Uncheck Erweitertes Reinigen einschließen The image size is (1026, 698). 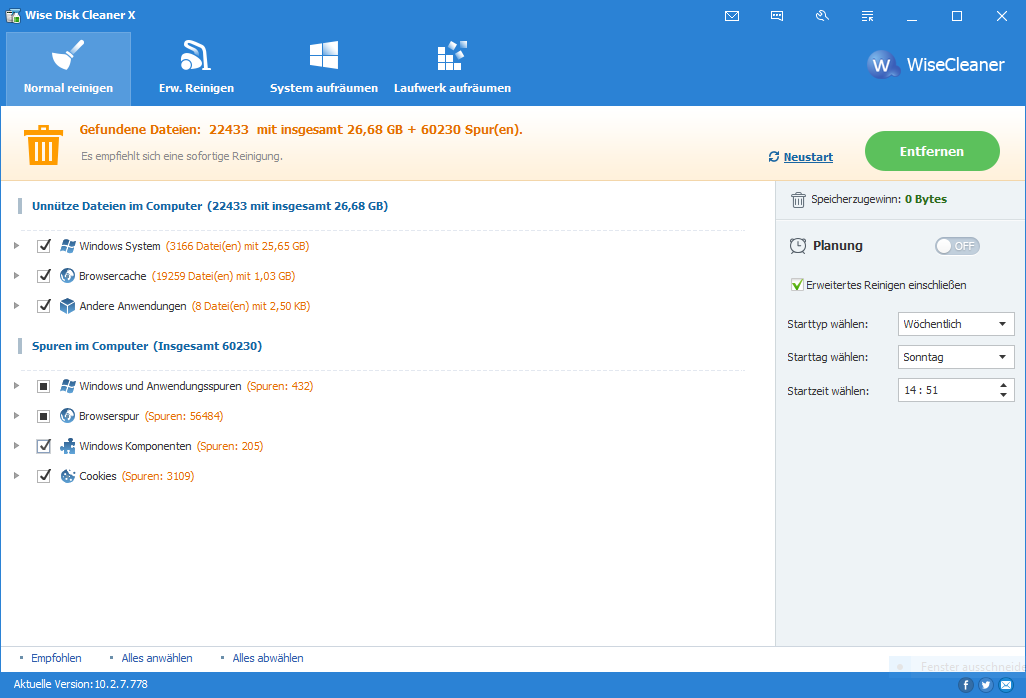[x=797, y=285]
